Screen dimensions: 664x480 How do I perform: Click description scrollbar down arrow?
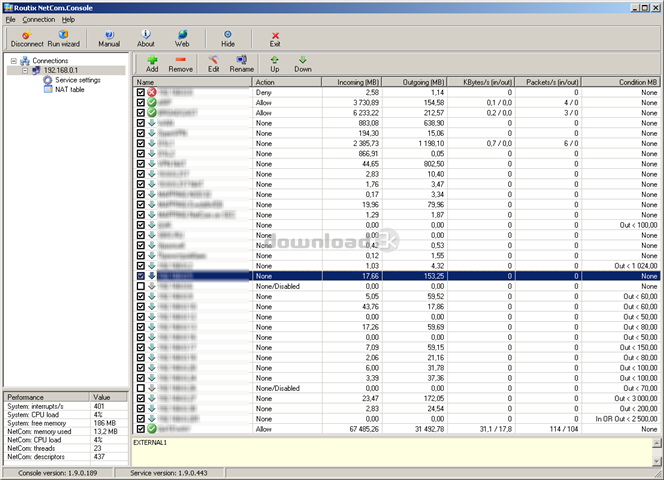click(656, 461)
